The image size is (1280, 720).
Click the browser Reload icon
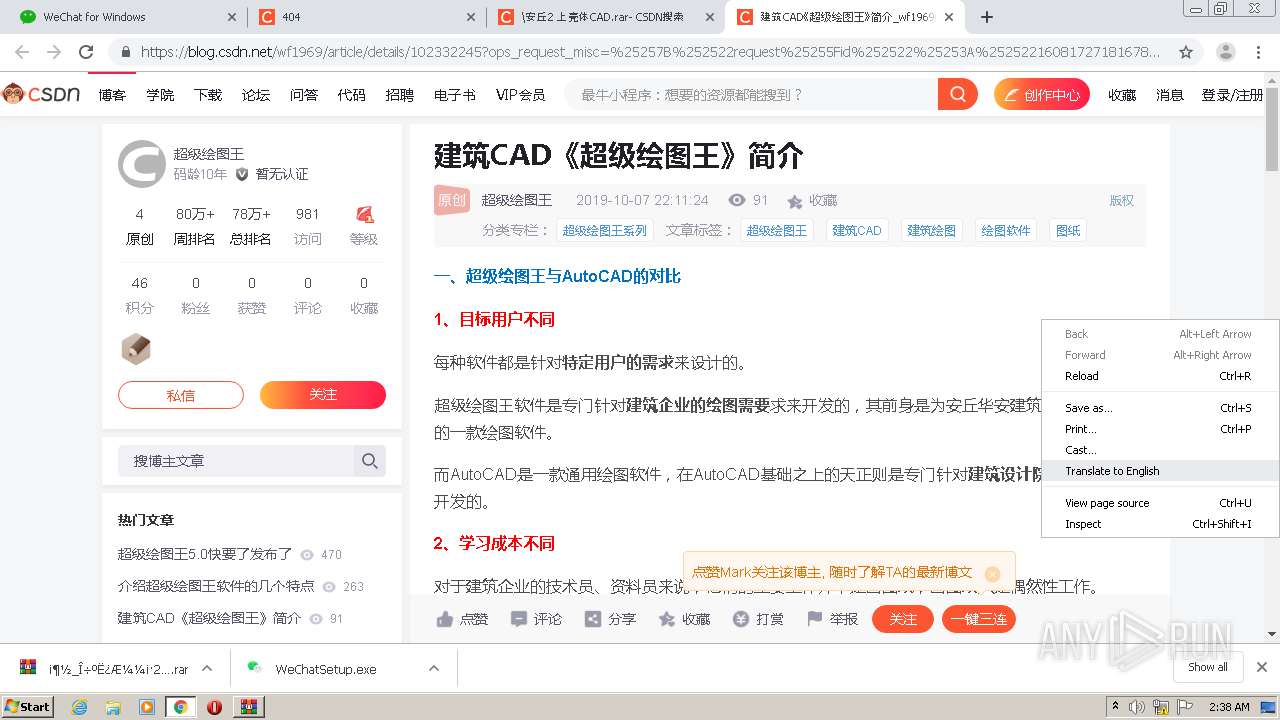[86, 52]
